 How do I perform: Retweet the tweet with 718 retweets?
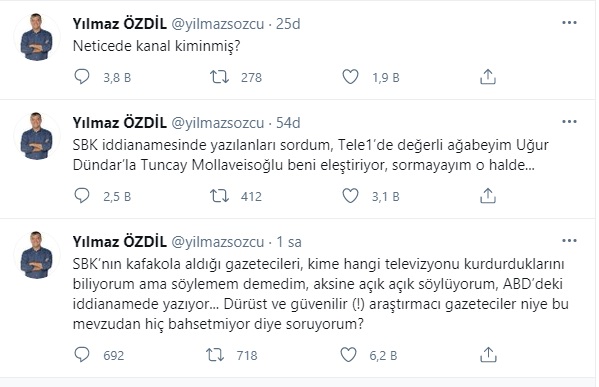click(x=215, y=355)
